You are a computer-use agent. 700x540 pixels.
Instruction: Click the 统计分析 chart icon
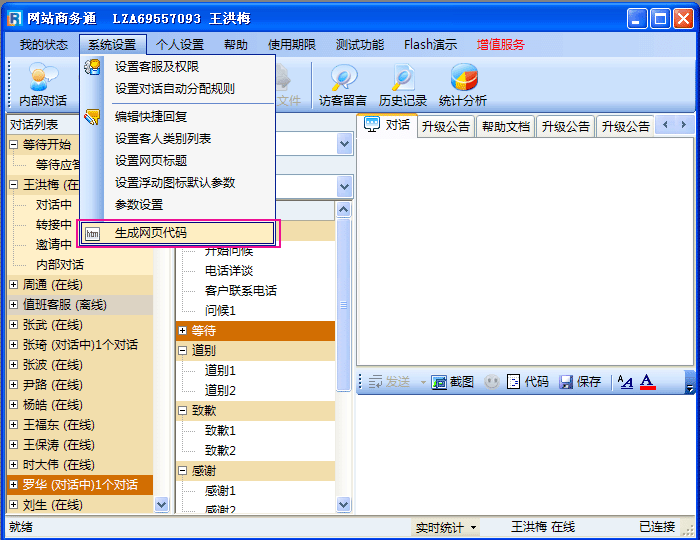pyautogui.click(x=462, y=77)
